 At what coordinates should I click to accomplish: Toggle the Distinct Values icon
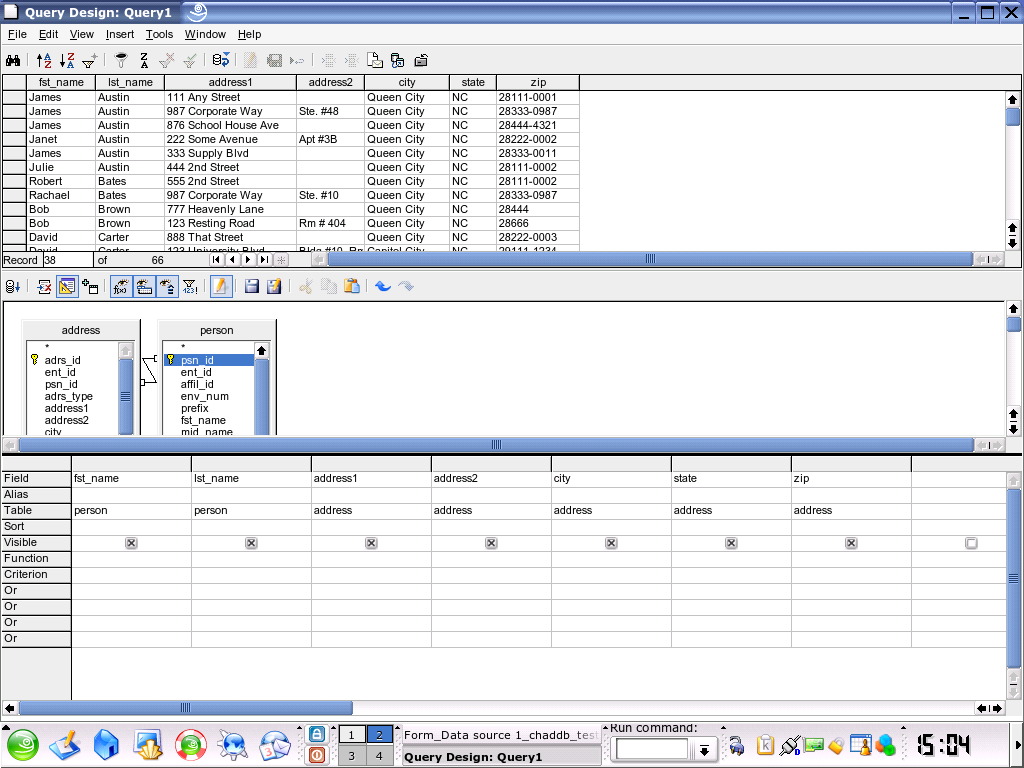(189, 287)
